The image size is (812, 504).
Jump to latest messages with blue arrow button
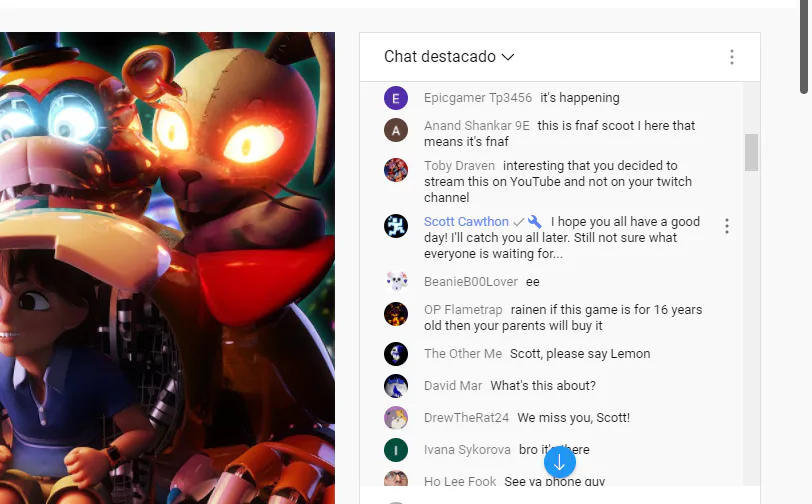pos(559,463)
